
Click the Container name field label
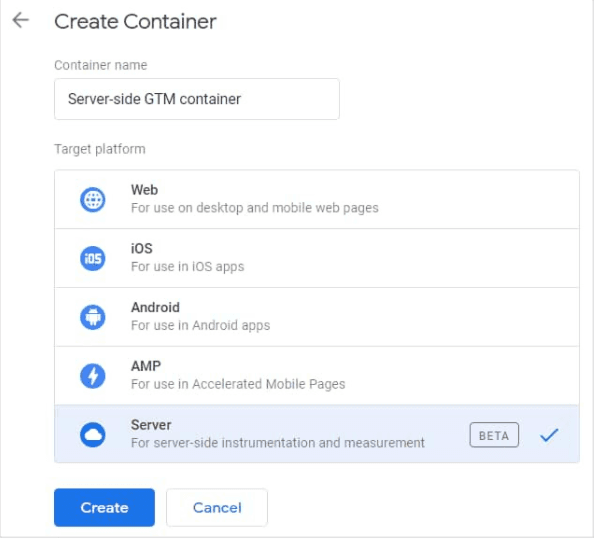pyautogui.click(x=100, y=65)
